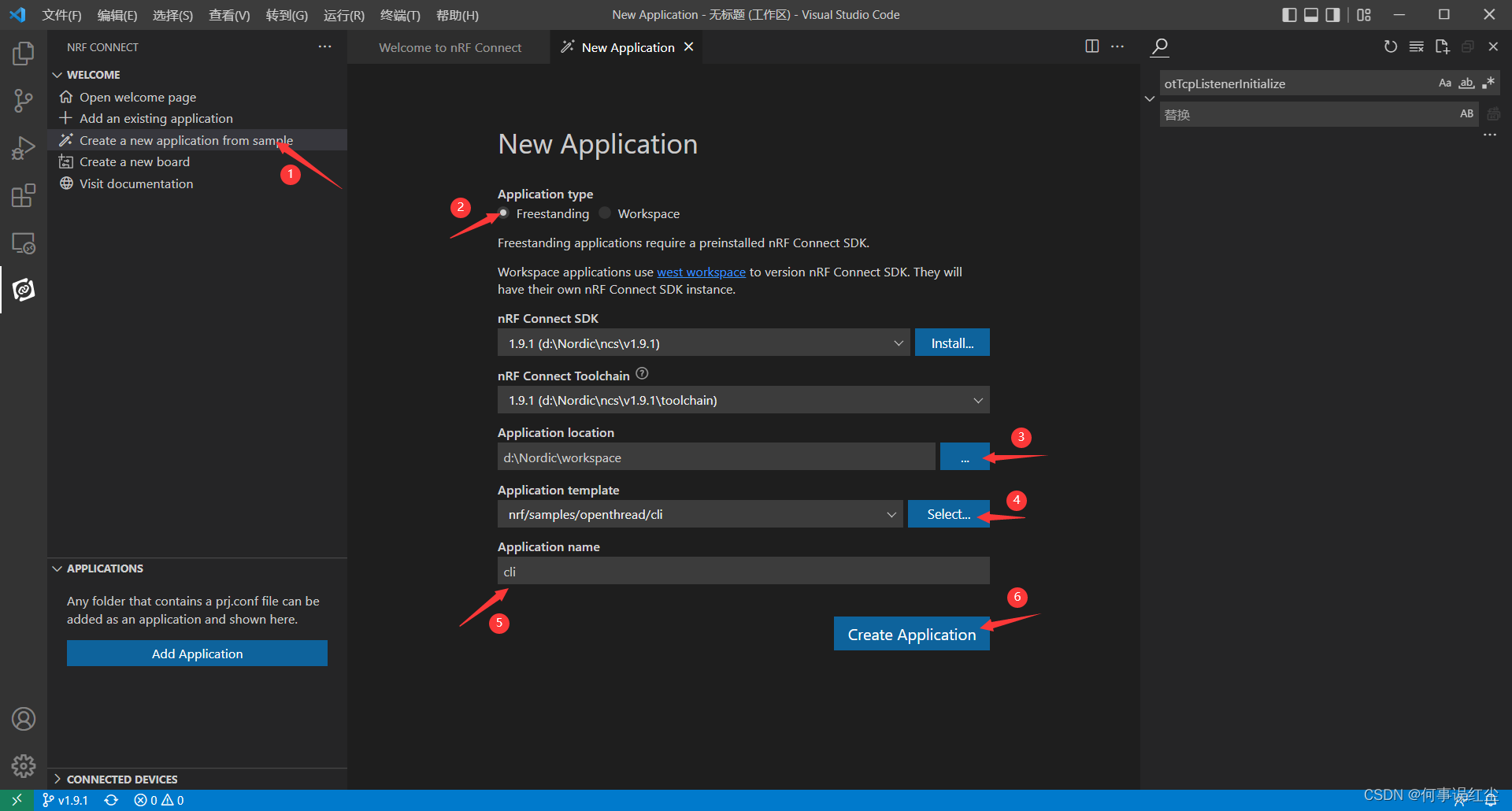
Task: Toggle Use Regular Expression in search
Action: coord(1488,83)
